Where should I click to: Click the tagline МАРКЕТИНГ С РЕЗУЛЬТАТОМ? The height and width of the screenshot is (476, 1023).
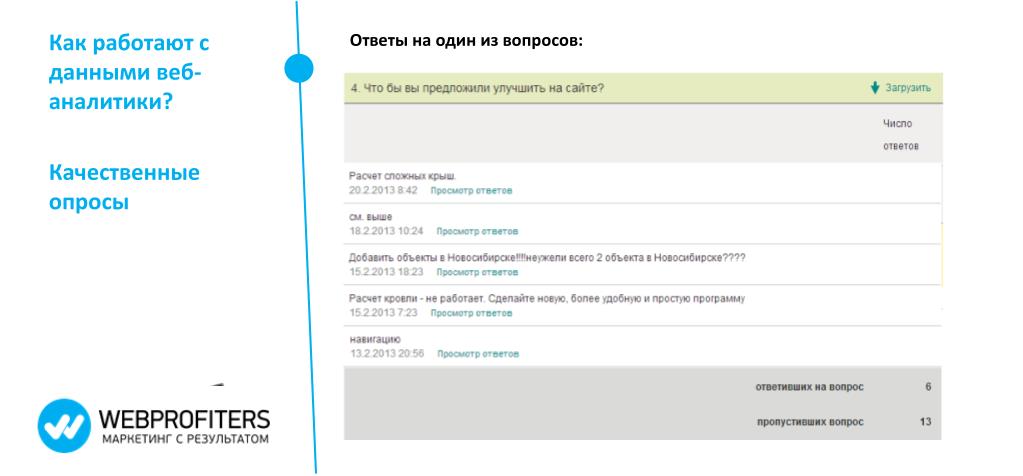(x=185, y=439)
